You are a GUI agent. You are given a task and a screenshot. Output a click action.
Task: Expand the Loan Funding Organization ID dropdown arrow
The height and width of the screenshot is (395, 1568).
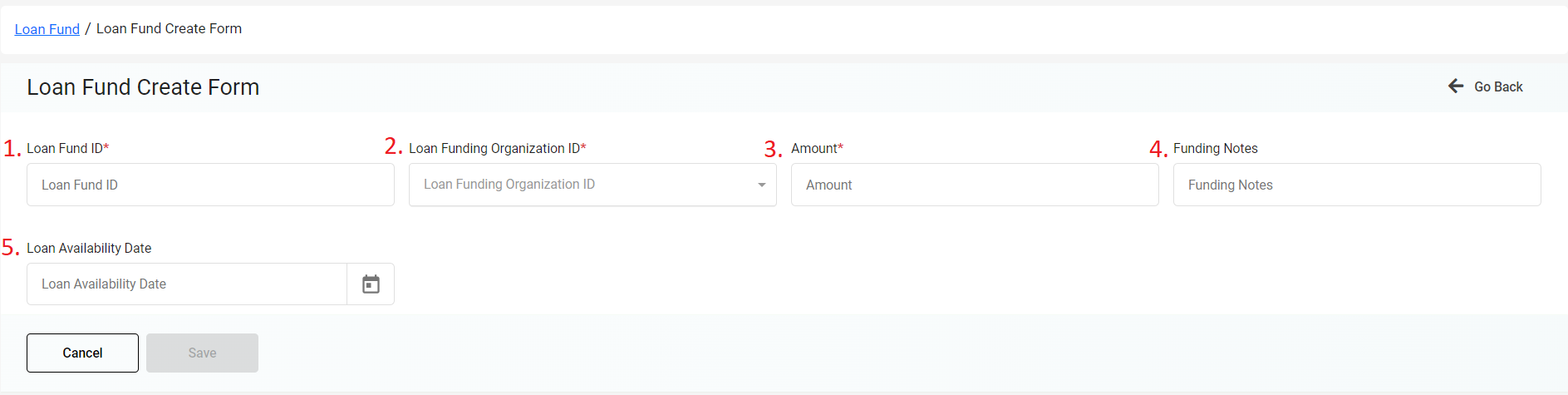762,185
